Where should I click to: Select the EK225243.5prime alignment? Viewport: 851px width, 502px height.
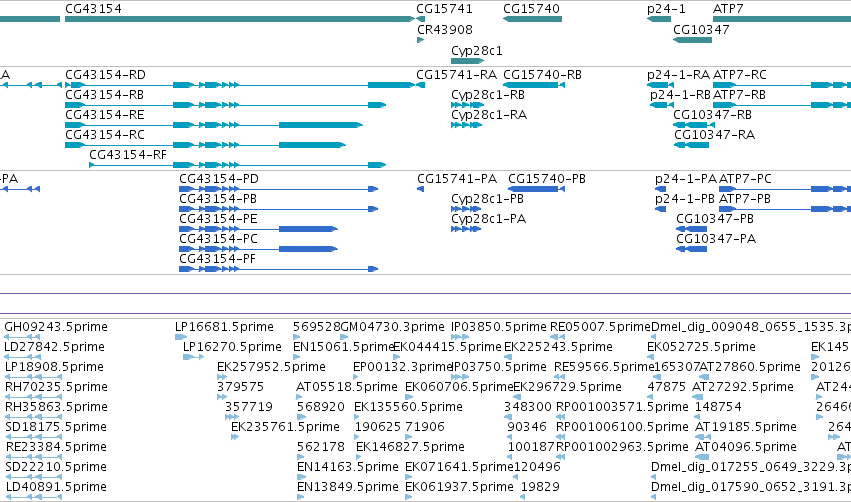click(508, 357)
